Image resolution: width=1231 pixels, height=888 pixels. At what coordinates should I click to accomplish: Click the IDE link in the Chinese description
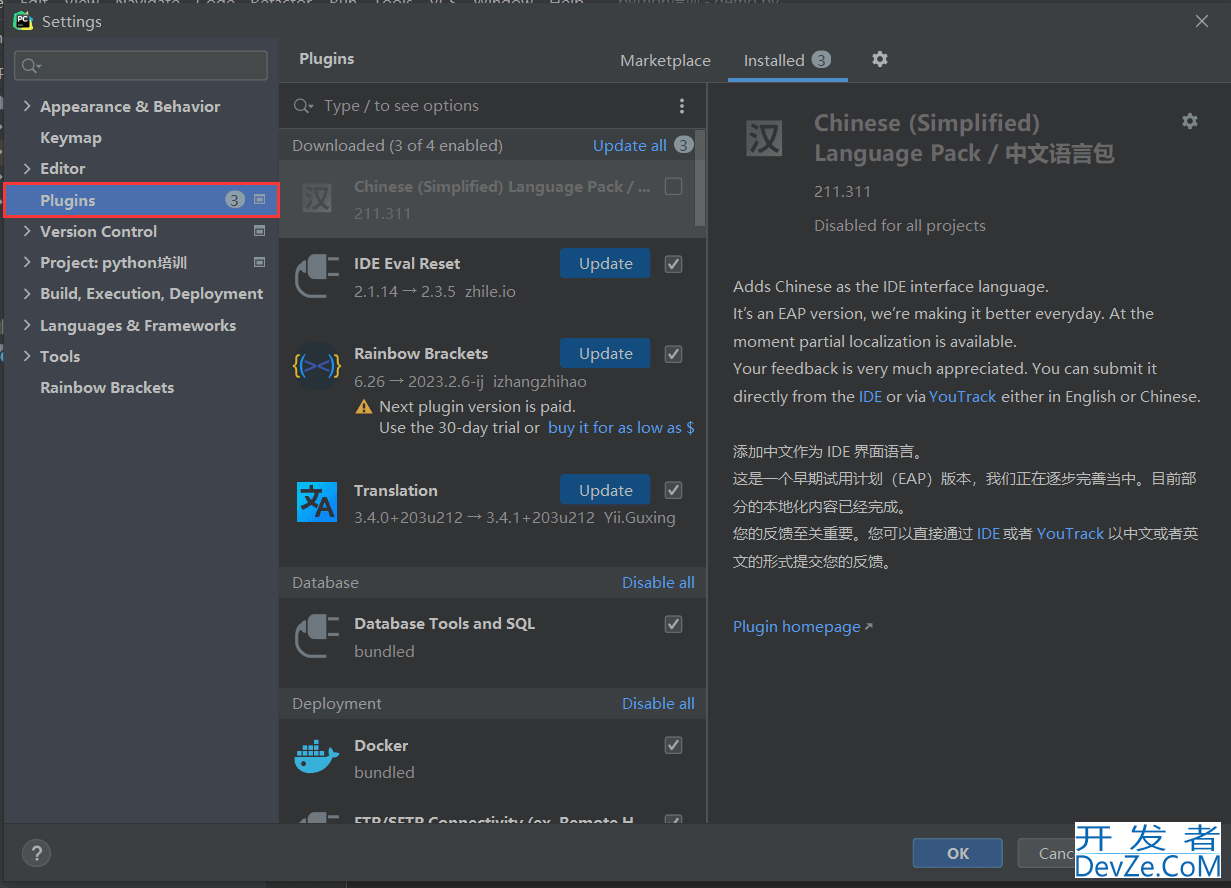coord(988,534)
